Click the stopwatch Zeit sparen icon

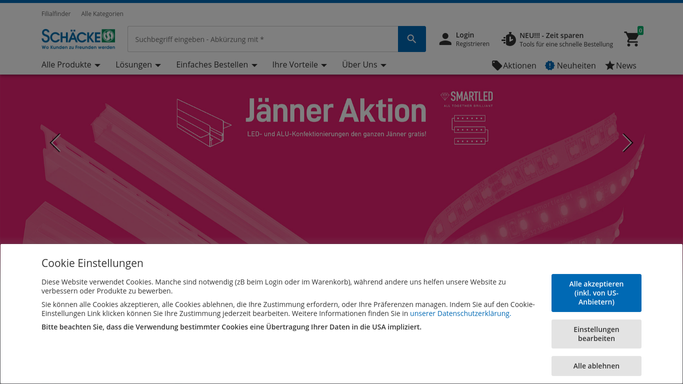click(x=508, y=39)
